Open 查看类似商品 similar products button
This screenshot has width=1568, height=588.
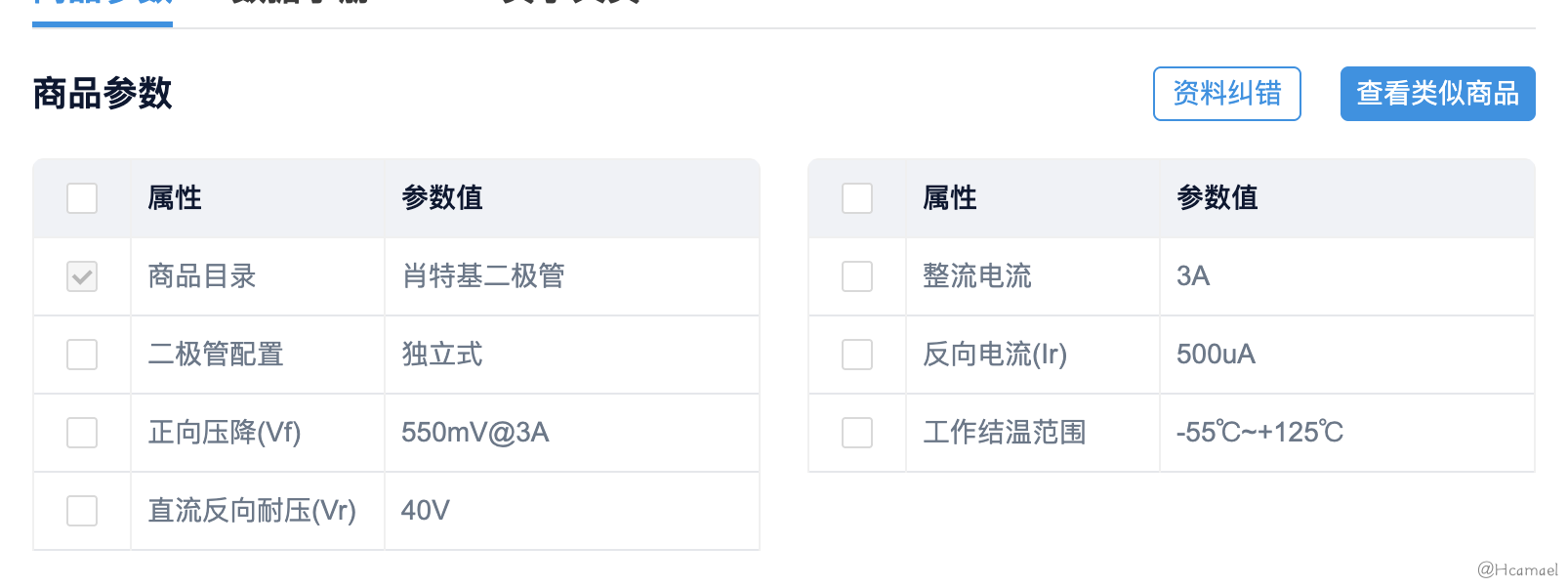pos(1437,94)
